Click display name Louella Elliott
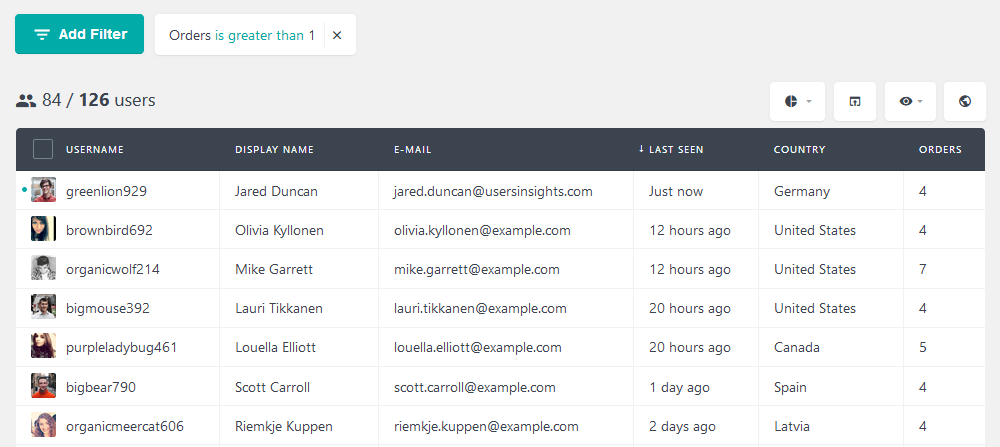1000x447 pixels. 276,348
